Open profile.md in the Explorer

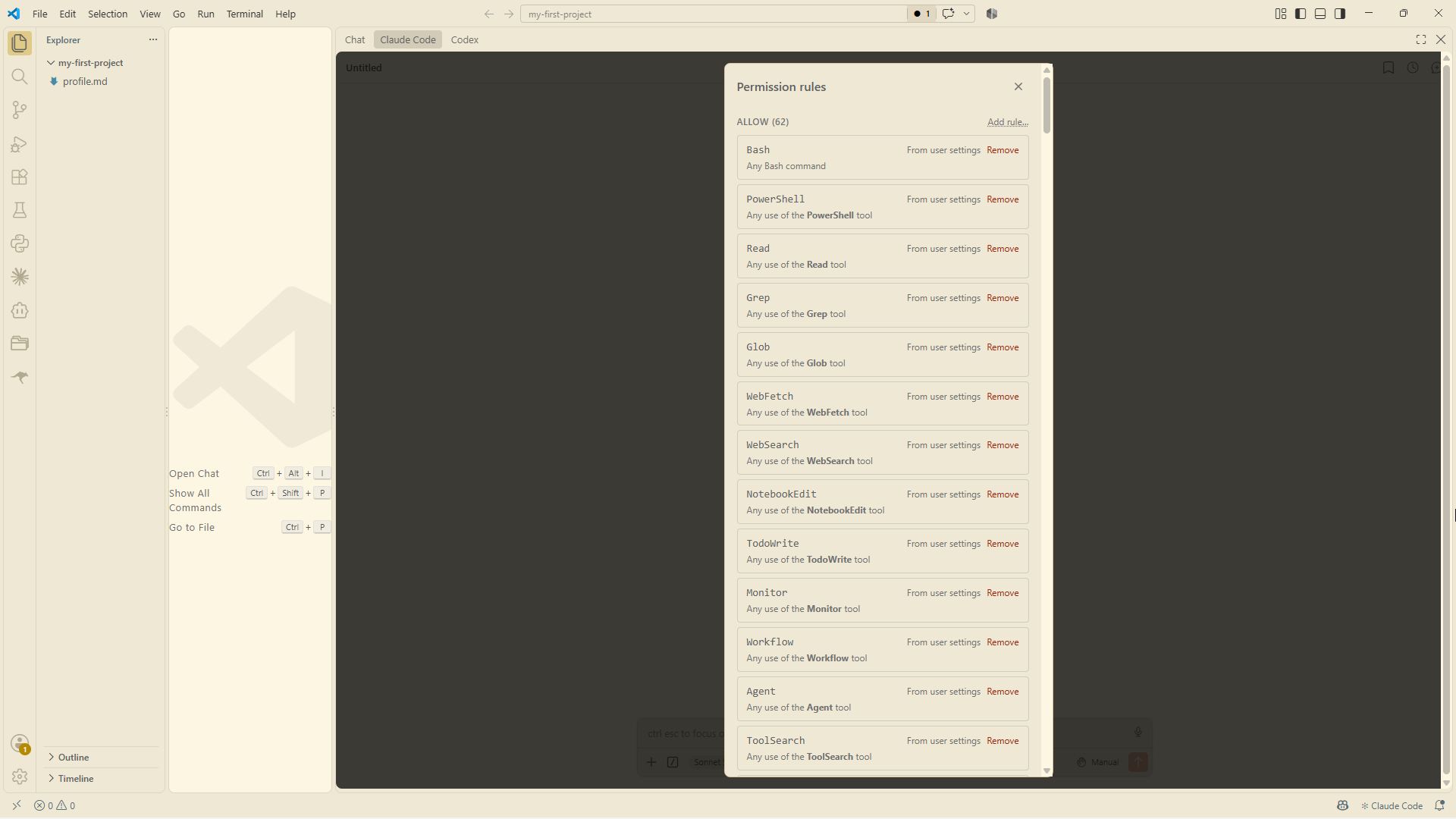pyautogui.click(x=85, y=82)
